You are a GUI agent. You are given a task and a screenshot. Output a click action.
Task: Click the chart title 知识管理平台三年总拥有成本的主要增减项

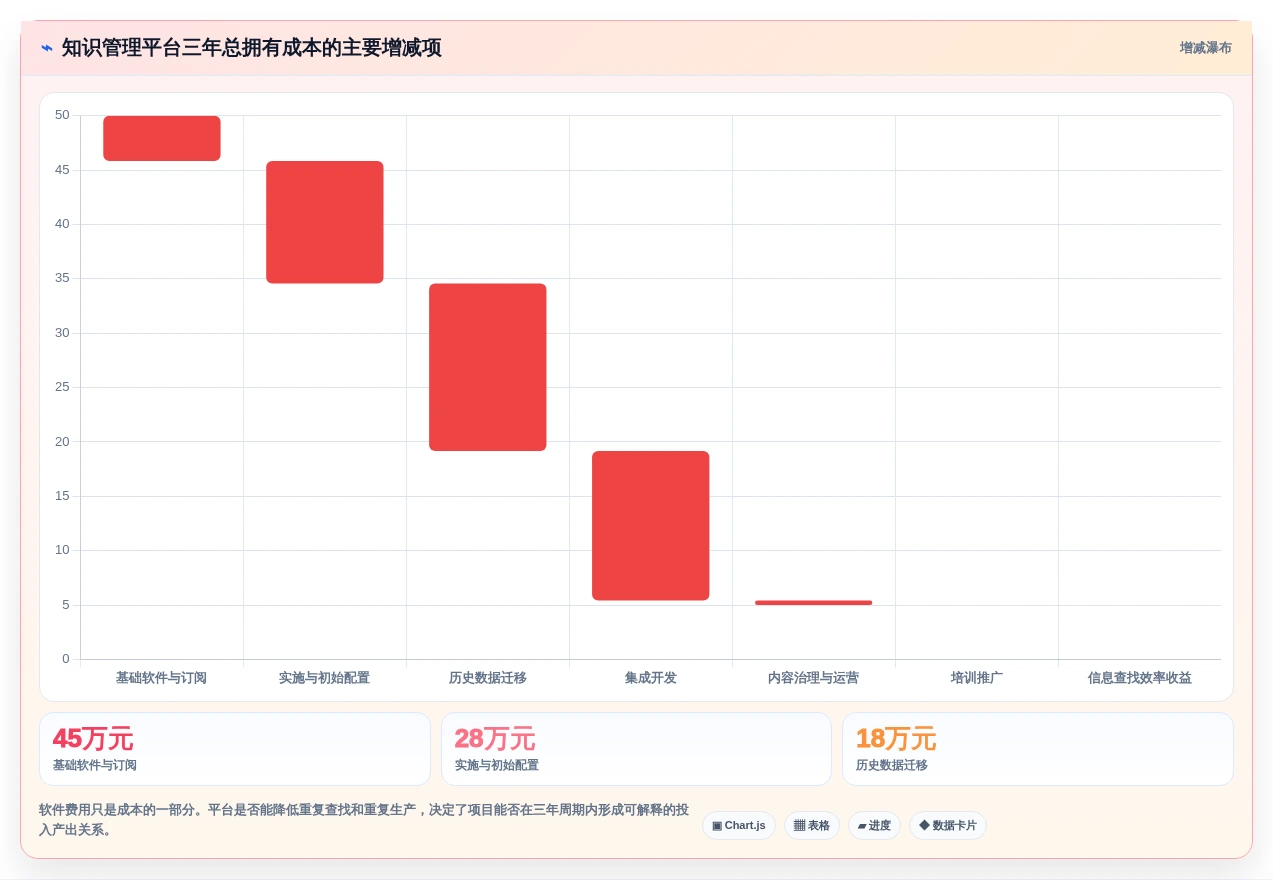(252, 48)
